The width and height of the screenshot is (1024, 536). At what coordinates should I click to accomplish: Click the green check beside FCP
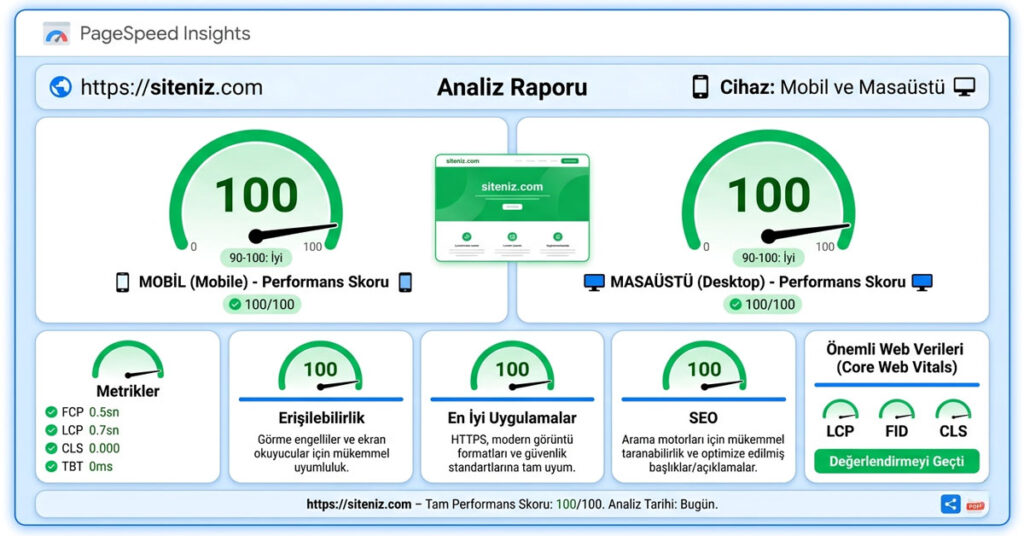[x=51, y=412]
